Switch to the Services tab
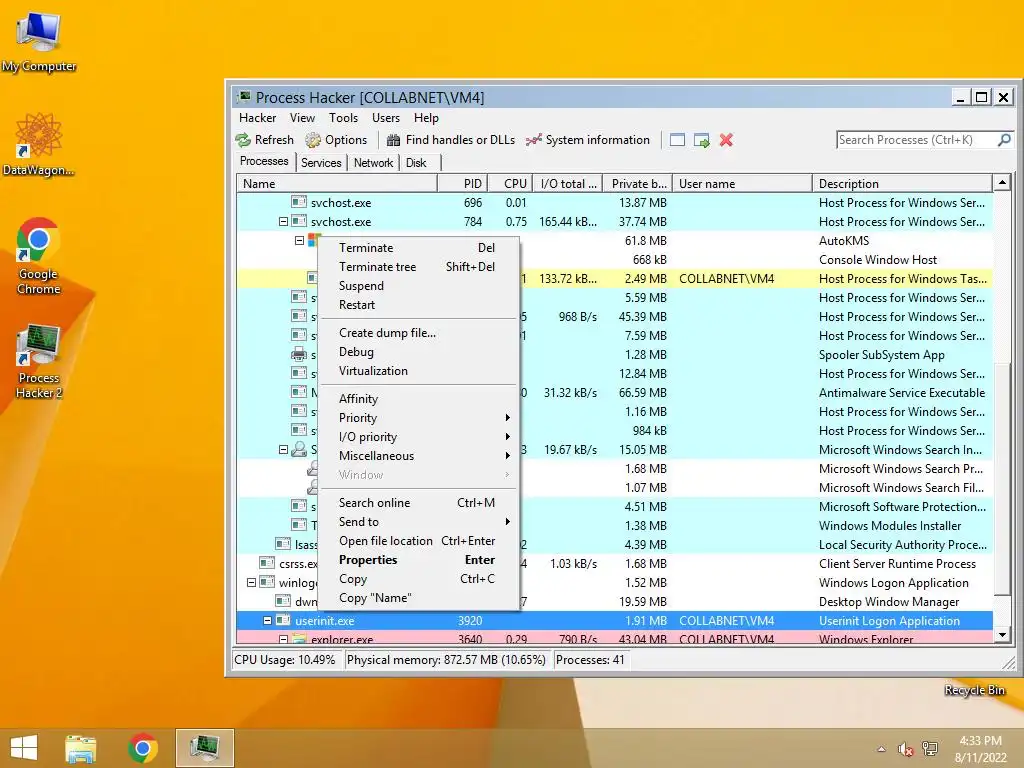Screen dimensions: 1024x768 point(321,163)
